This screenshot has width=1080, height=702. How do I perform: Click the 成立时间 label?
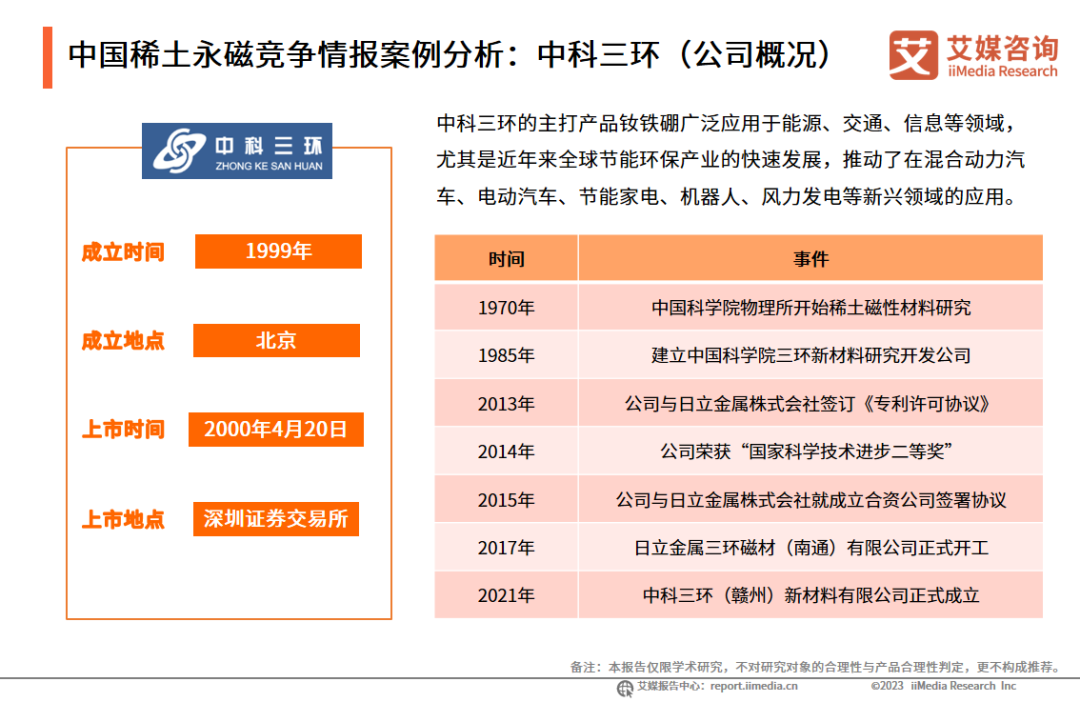click(x=123, y=252)
